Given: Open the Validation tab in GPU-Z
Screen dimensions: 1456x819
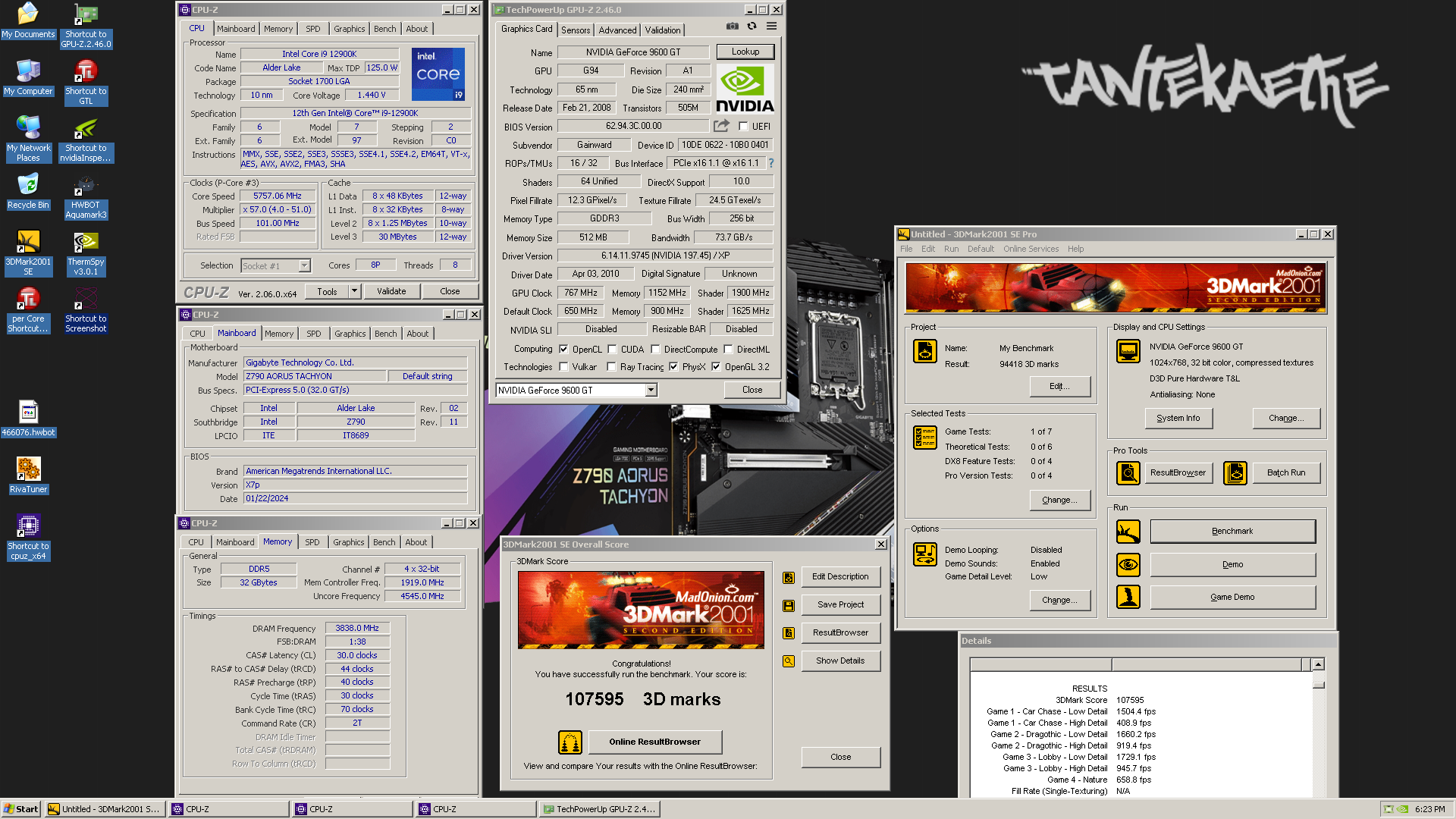Looking at the screenshot, I should point(663,30).
